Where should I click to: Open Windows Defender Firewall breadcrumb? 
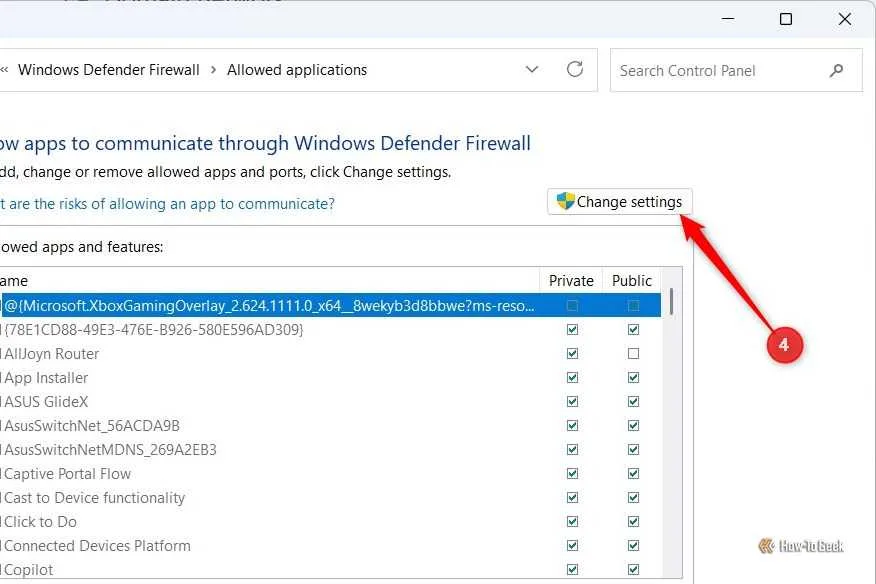(108, 70)
